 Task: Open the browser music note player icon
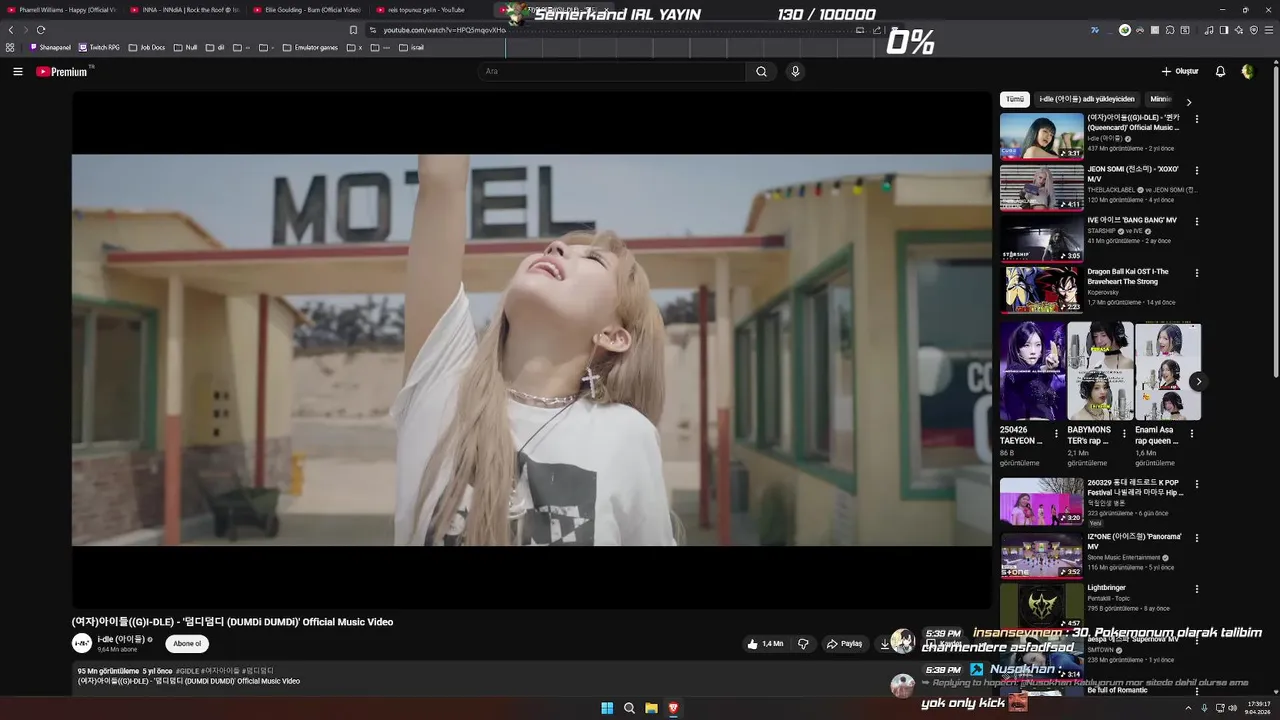click(1209, 30)
